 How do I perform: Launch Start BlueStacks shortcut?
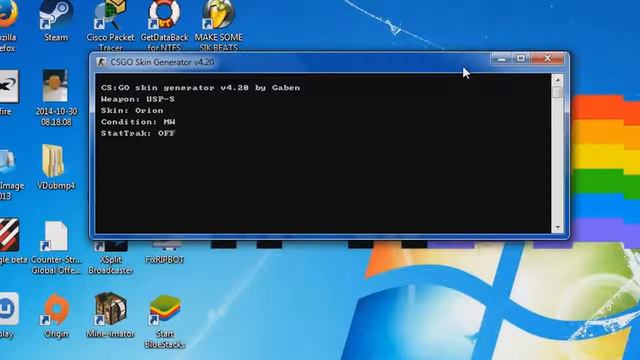coord(164,321)
